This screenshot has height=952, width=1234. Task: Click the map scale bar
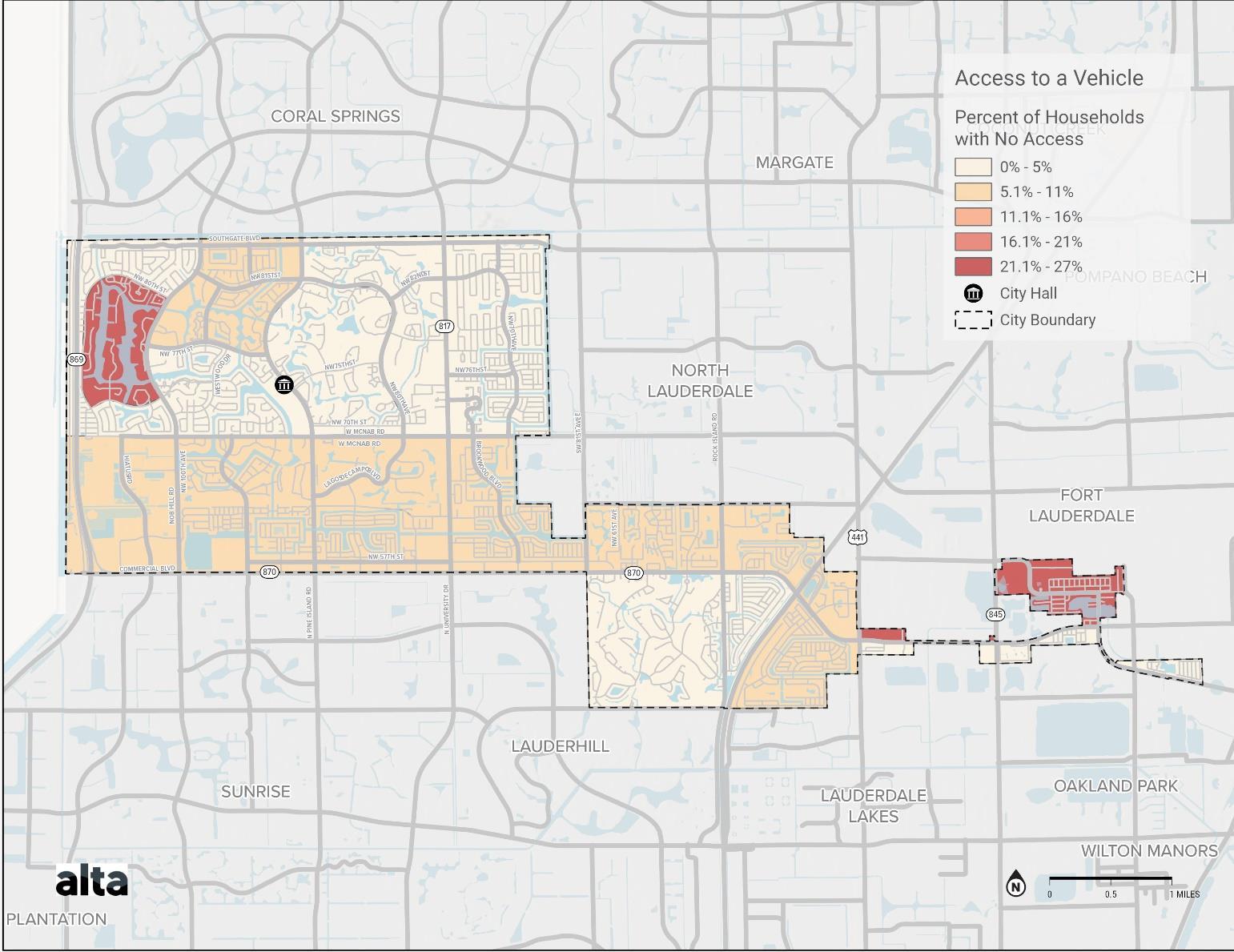pos(1110,879)
